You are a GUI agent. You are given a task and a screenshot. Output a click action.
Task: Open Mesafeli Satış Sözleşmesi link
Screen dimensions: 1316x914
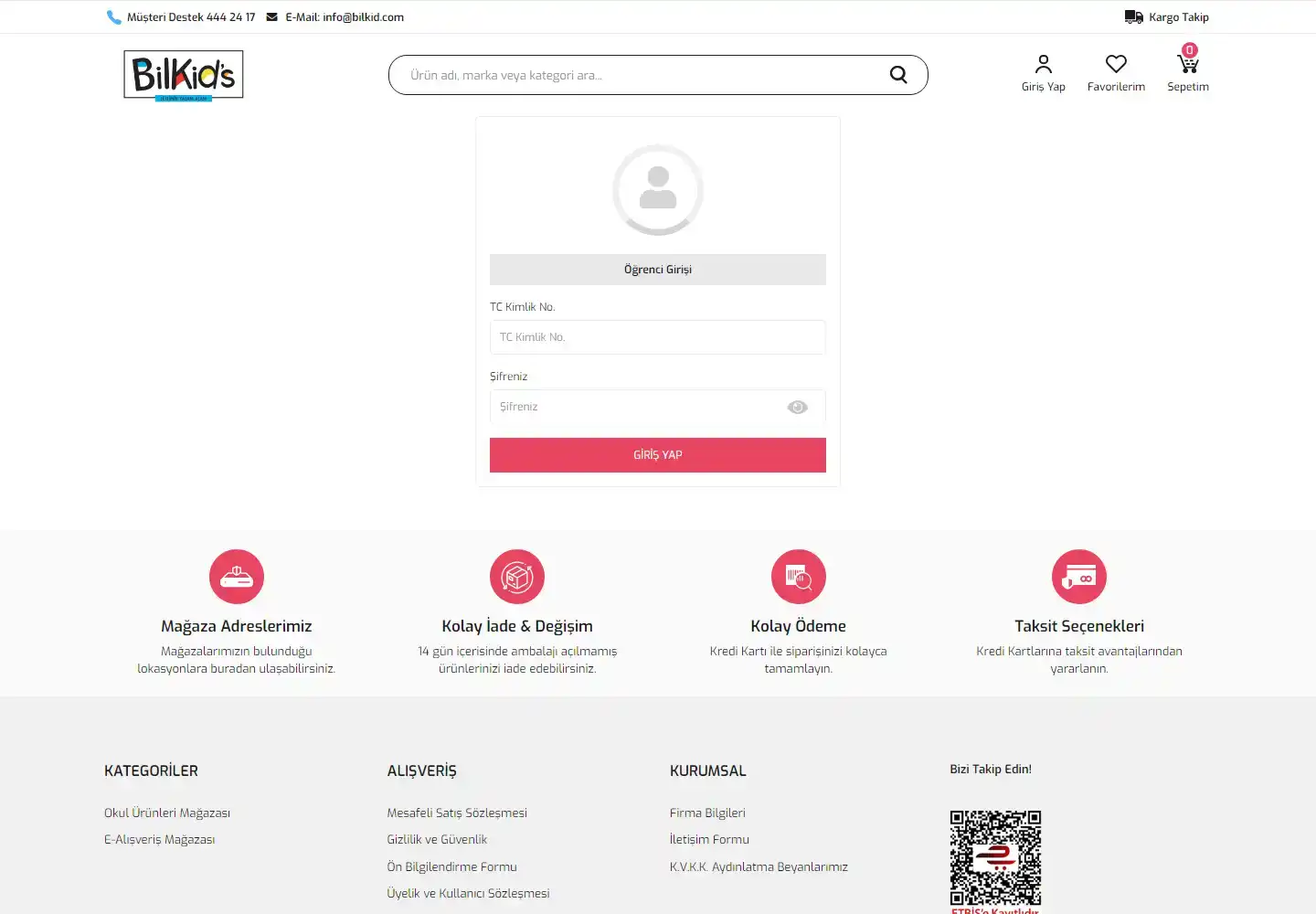(457, 813)
